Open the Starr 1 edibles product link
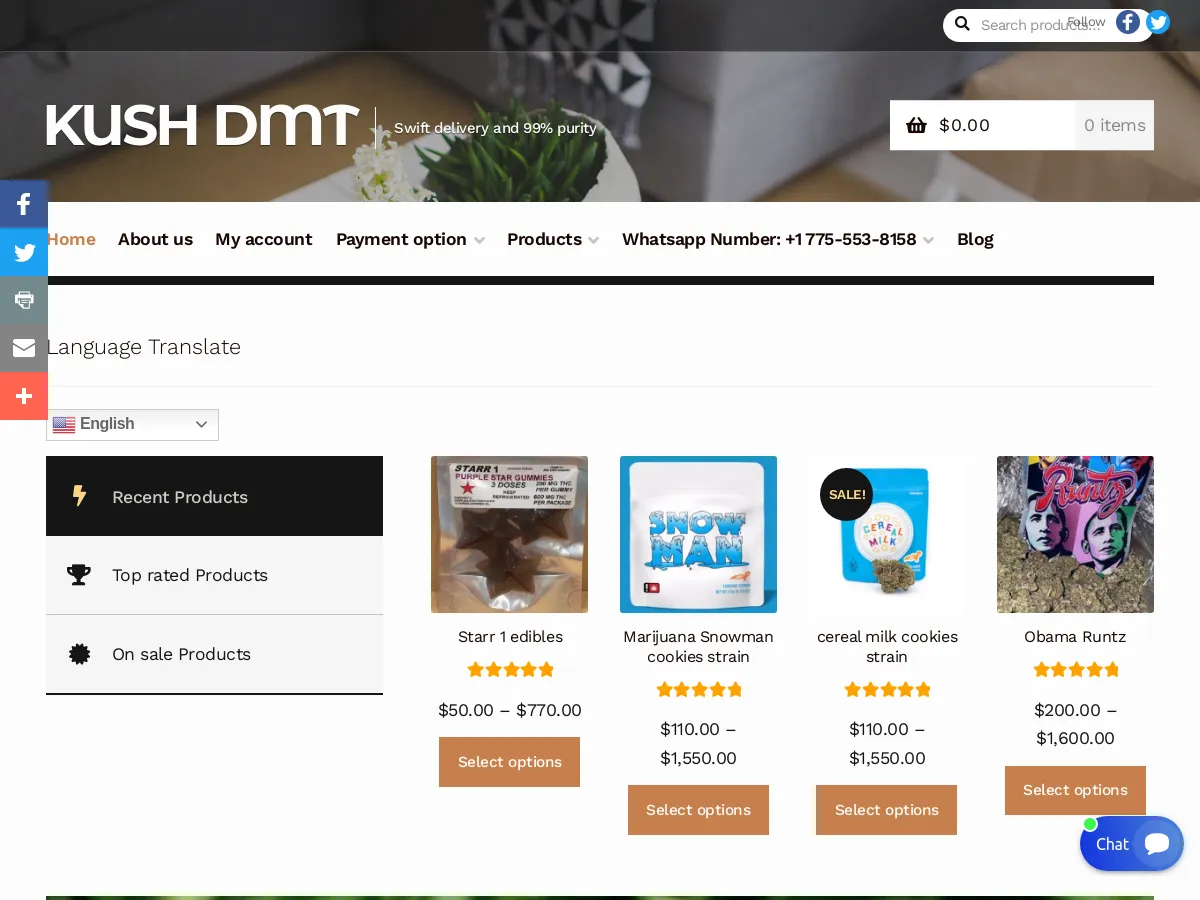The image size is (1200, 900). coord(510,636)
